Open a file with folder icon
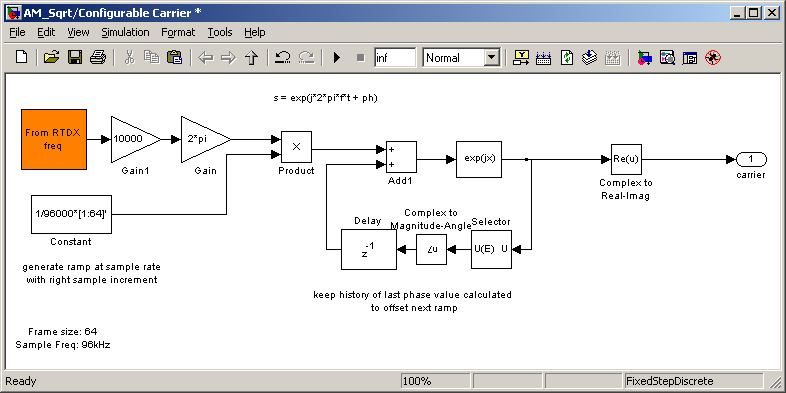This screenshot has height=393, width=786. click(x=51, y=58)
